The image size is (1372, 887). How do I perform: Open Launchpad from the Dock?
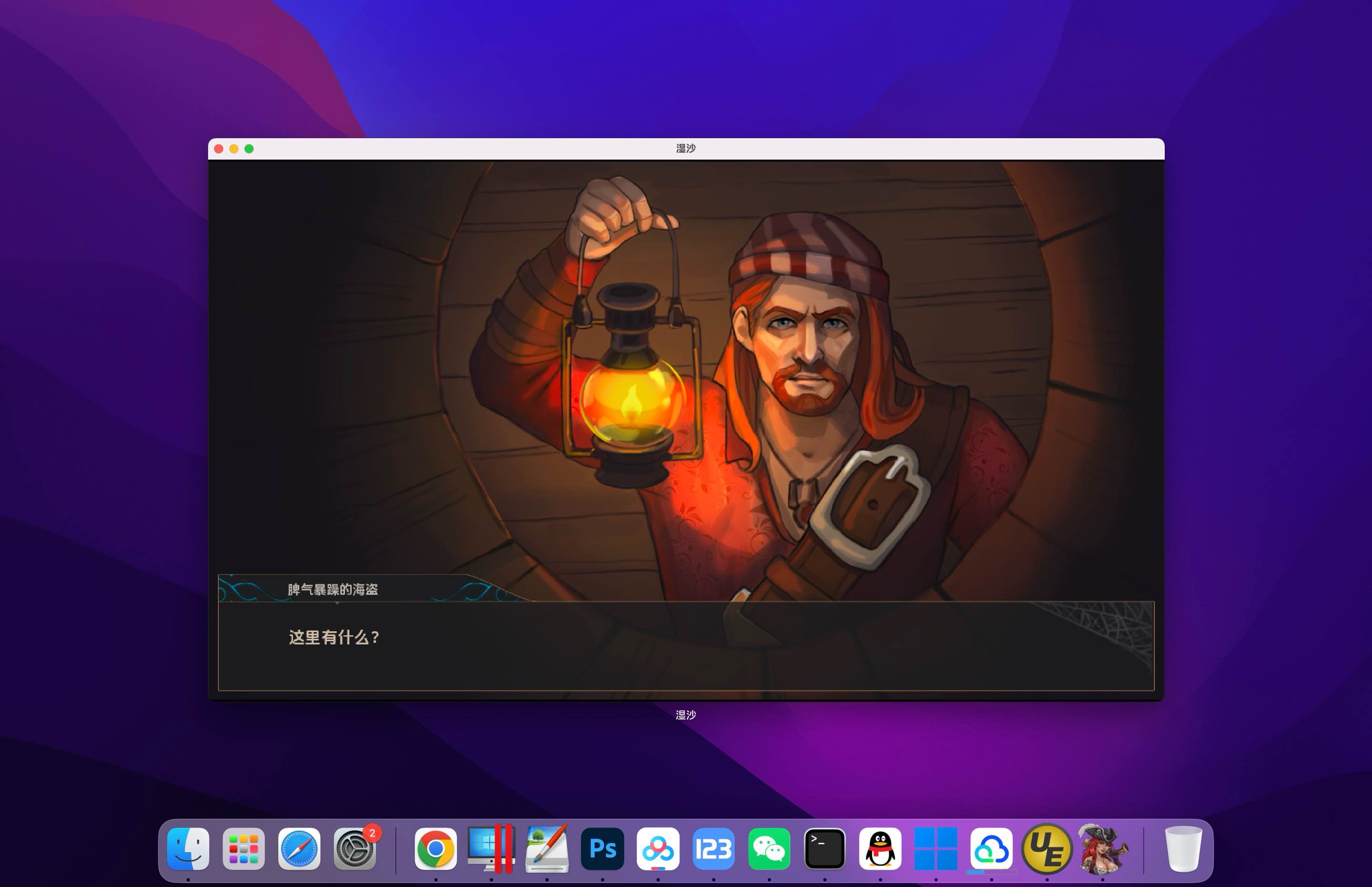(x=243, y=848)
